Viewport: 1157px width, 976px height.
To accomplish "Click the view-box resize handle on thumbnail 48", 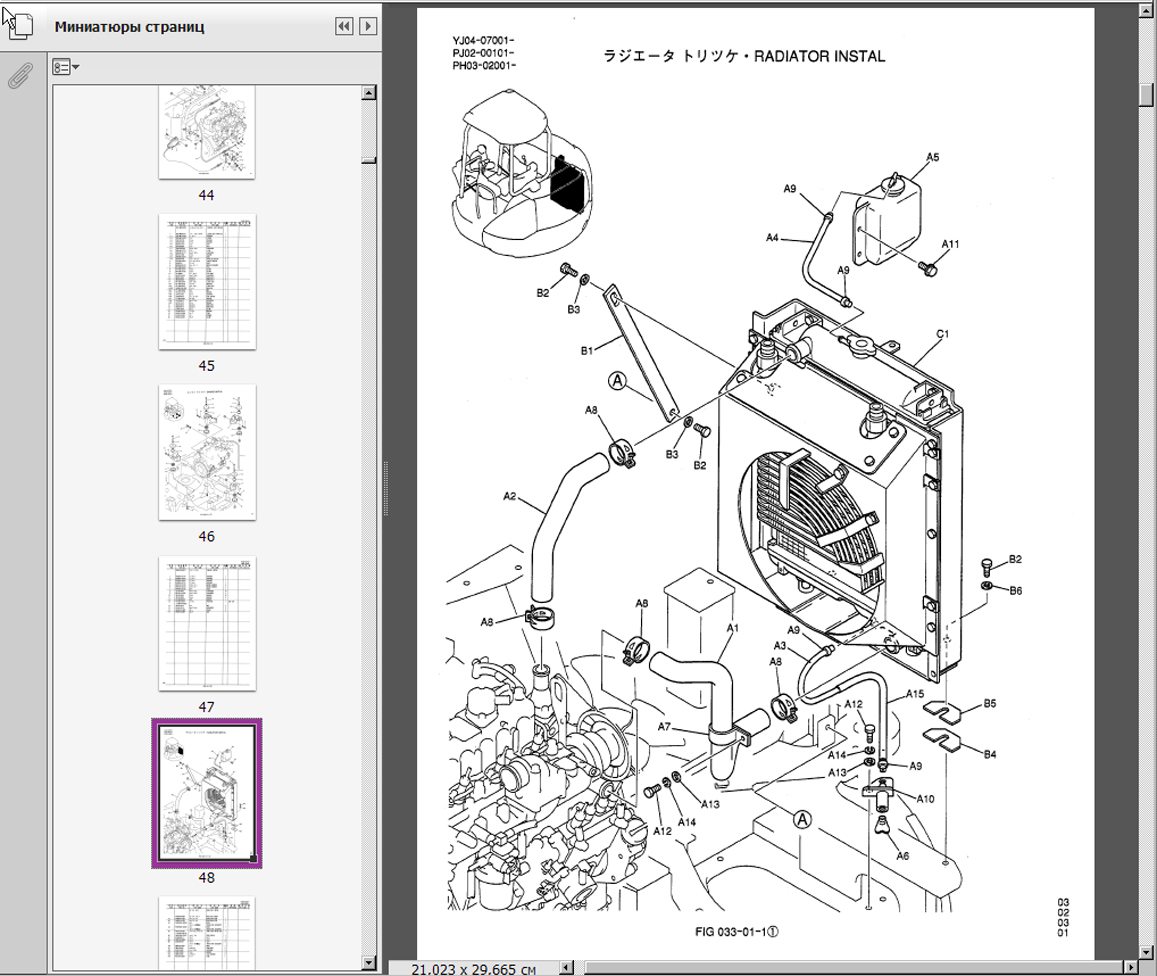I will tap(253, 858).
